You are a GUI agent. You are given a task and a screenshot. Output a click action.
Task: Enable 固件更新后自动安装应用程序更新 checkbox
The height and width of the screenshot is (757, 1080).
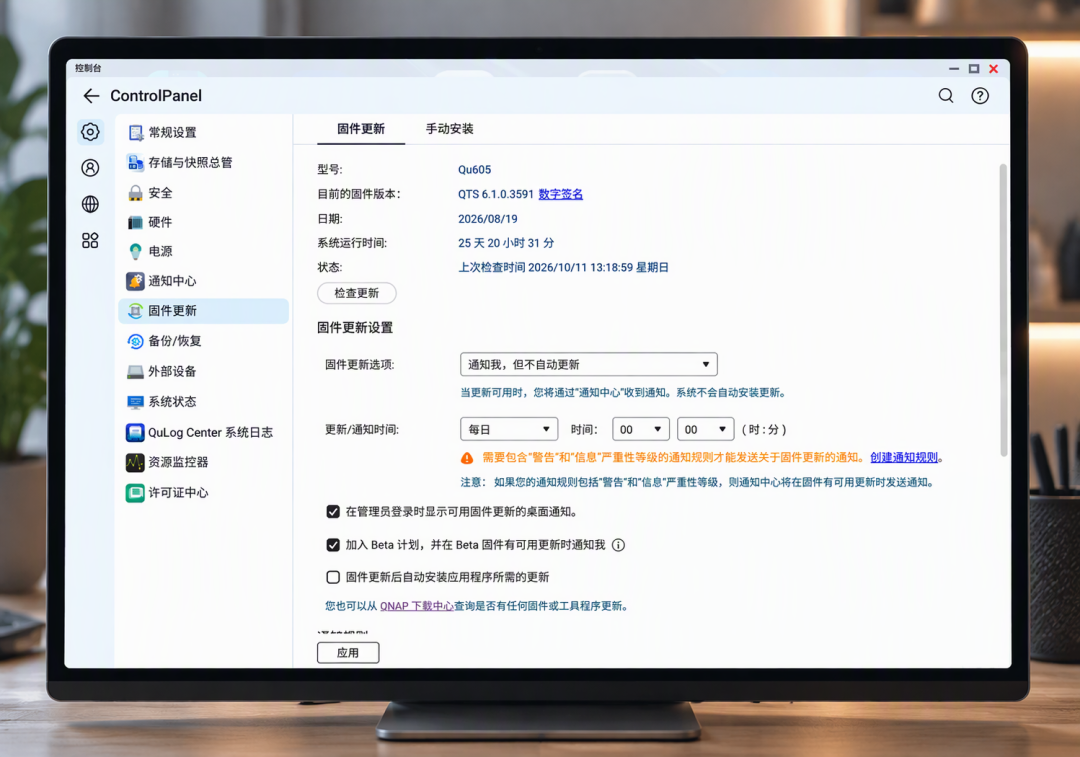[x=333, y=577]
